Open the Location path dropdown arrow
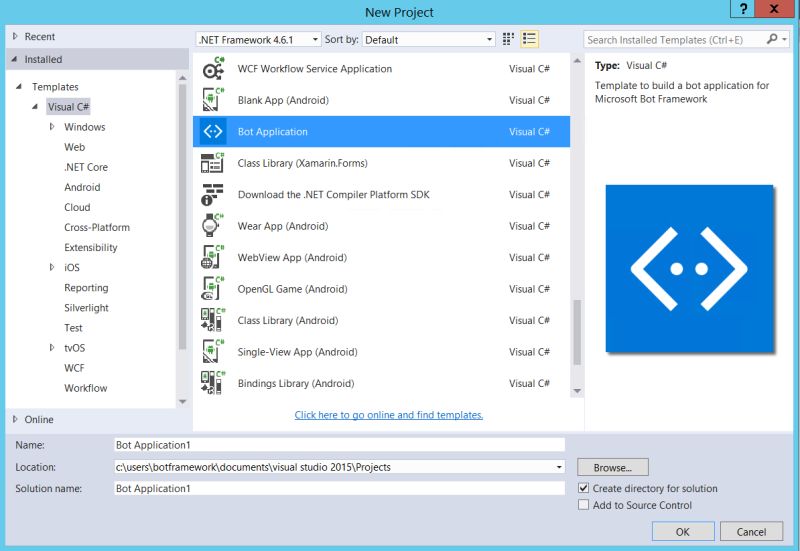 click(x=559, y=467)
